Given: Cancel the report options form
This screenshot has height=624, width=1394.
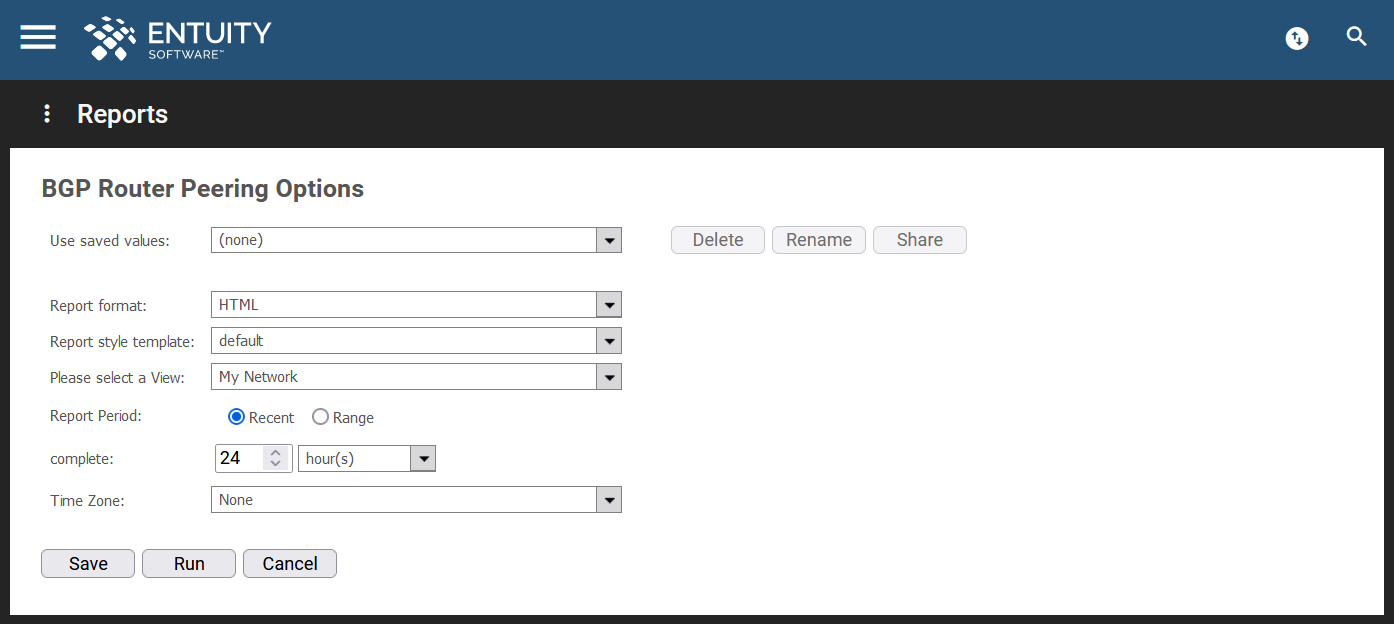Looking at the screenshot, I should coord(290,564).
